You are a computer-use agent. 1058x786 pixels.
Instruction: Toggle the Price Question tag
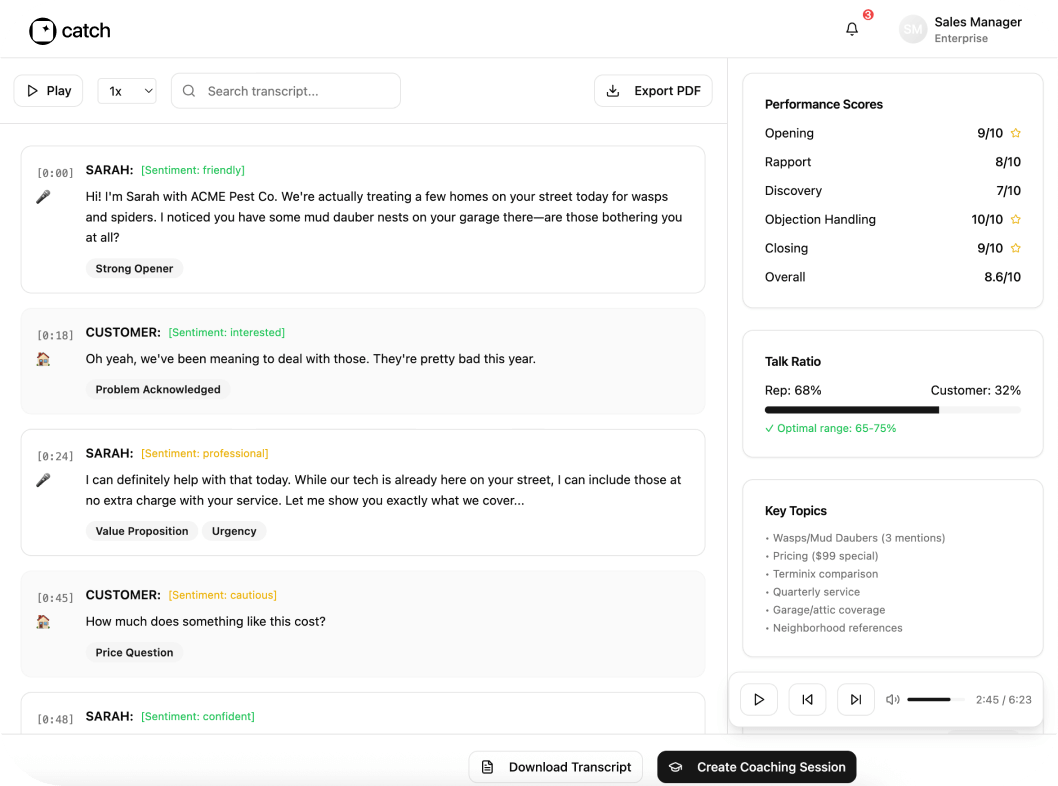pyautogui.click(x=134, y=652)
